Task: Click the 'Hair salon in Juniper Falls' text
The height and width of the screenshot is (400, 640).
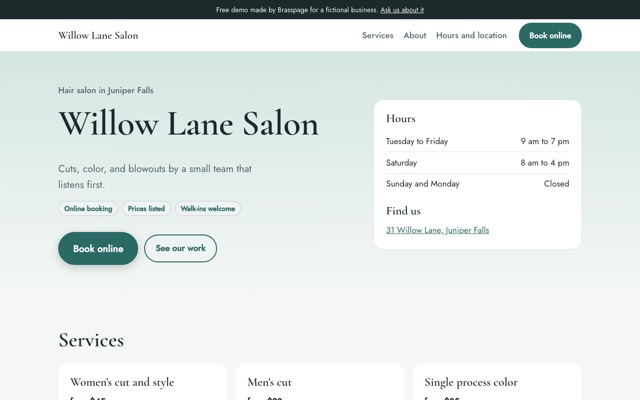Action: pos(106,90)
